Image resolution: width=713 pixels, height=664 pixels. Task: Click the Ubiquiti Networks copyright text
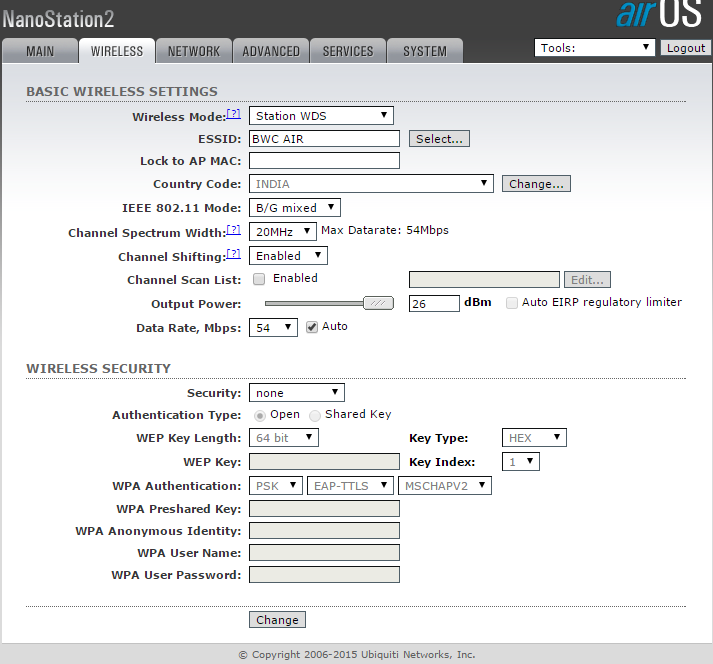[357, 654]
